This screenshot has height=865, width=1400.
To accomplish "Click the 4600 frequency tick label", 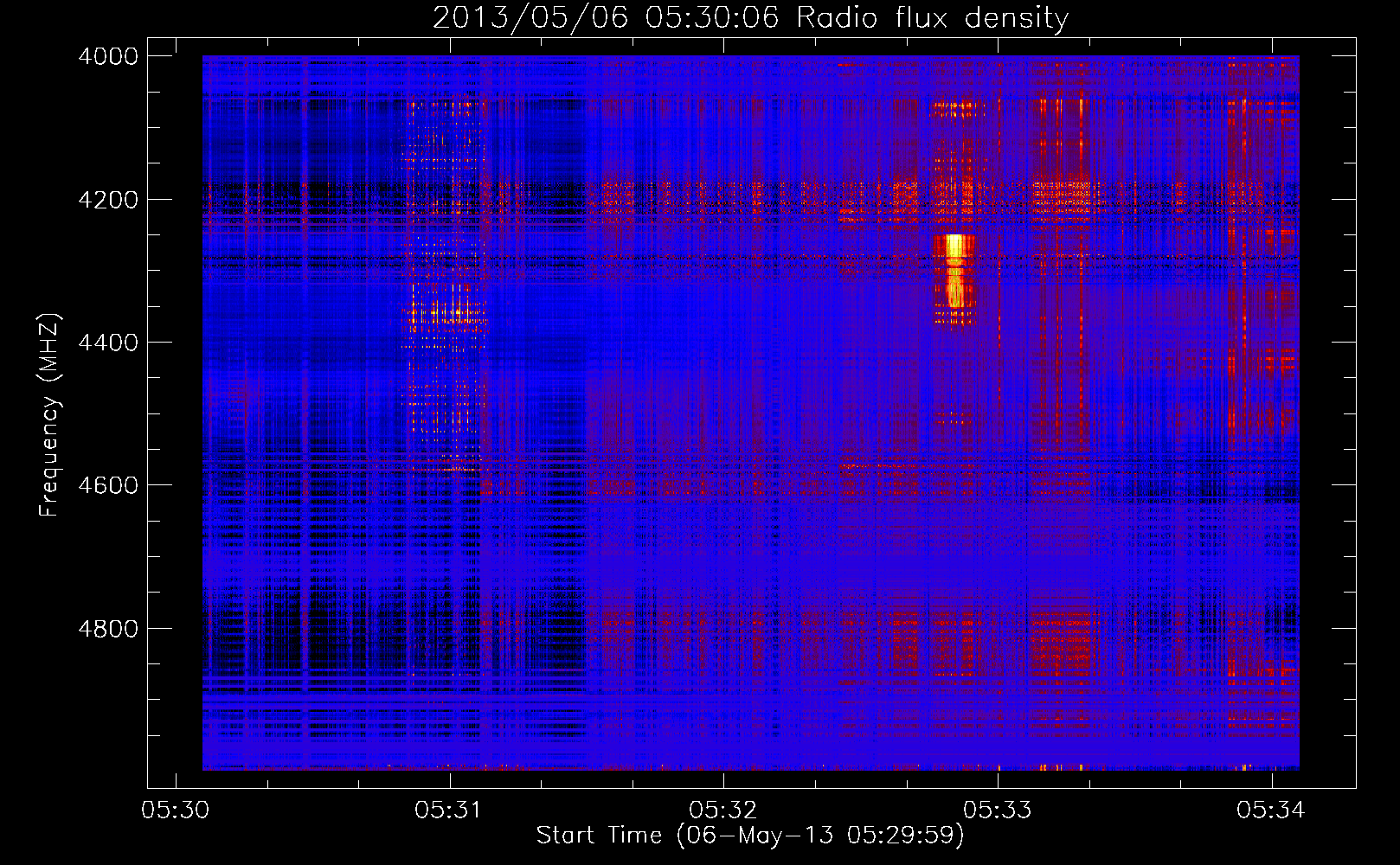I will [x=108, y=485].
